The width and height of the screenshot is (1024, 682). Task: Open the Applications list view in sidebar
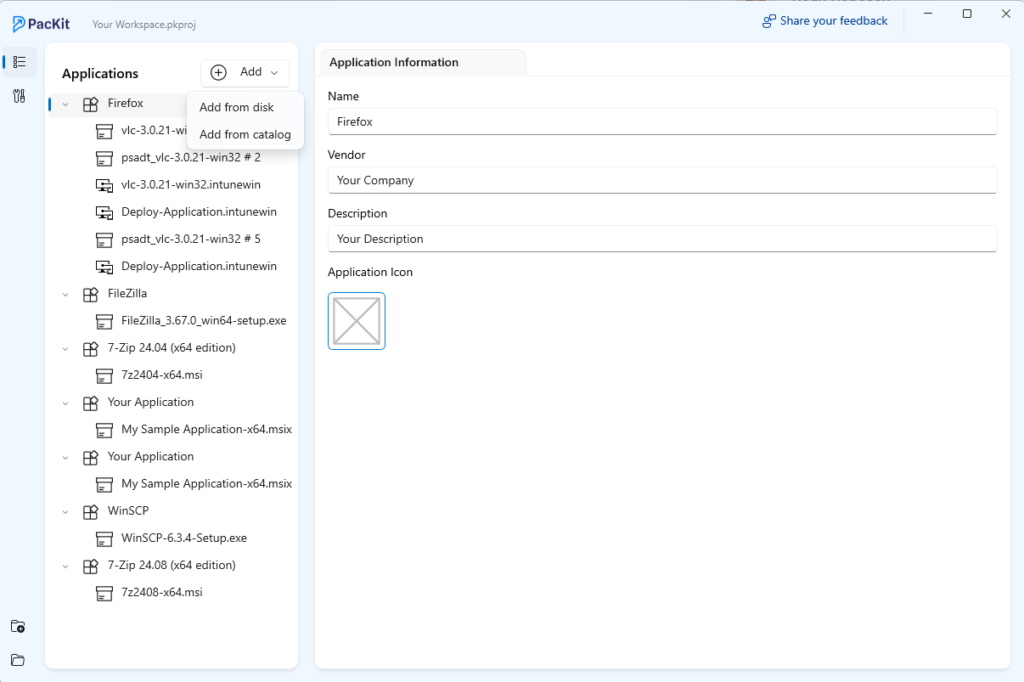tap(20, 62)
